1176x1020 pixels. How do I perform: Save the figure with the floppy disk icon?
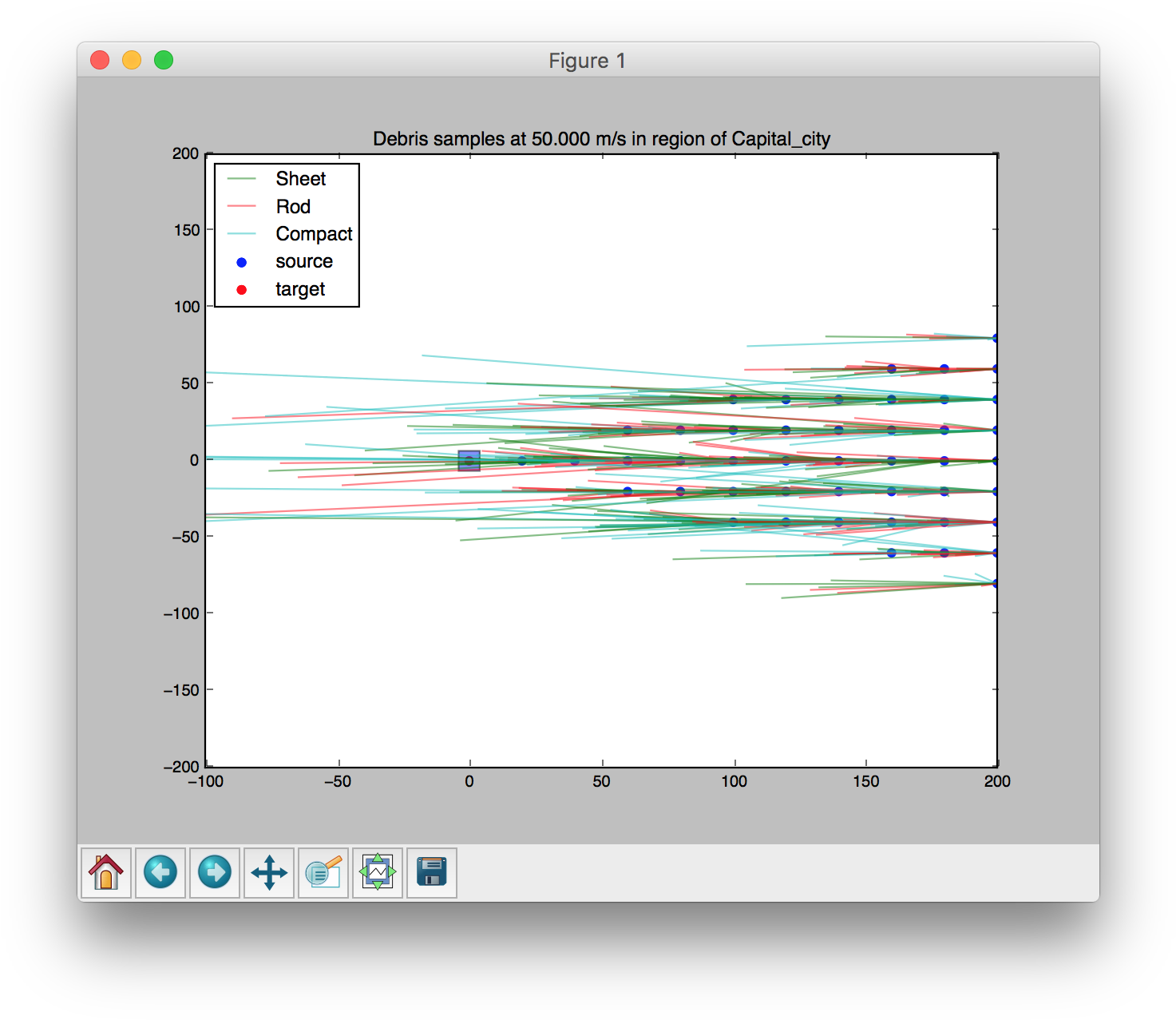pyautogui.click(x=432, y=872)
